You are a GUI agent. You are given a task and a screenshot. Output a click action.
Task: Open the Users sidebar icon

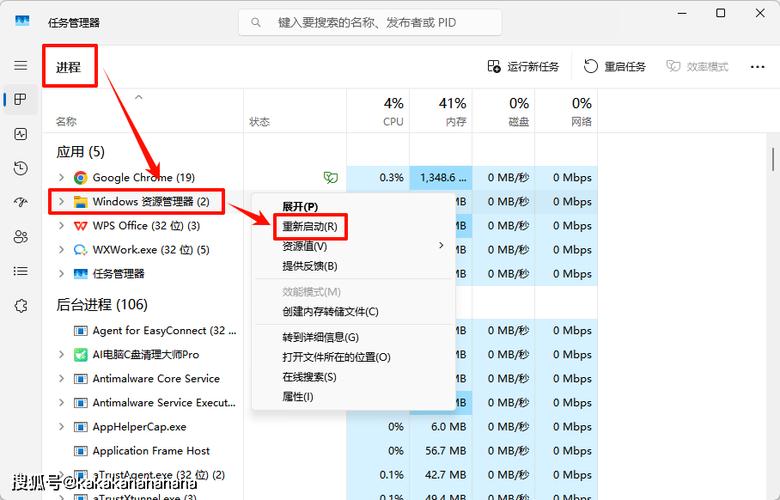pyautogui.click(x=20, y=237)
